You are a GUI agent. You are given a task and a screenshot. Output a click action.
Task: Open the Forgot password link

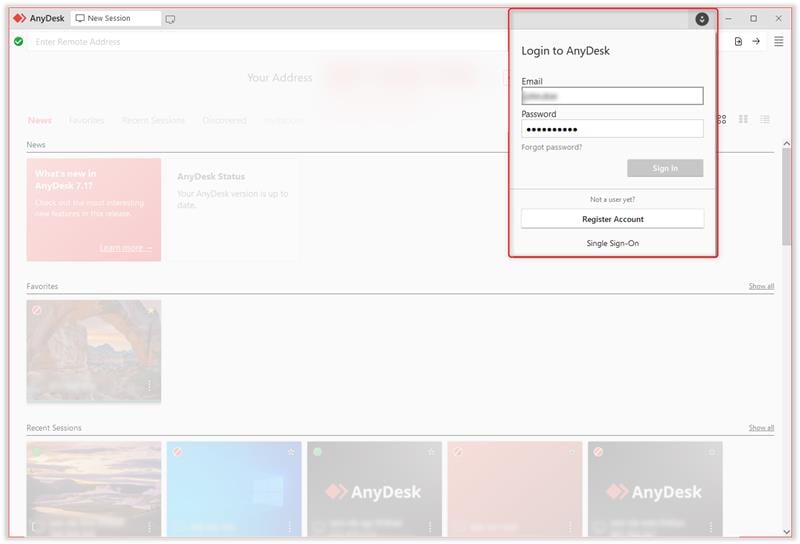(551, 147)
